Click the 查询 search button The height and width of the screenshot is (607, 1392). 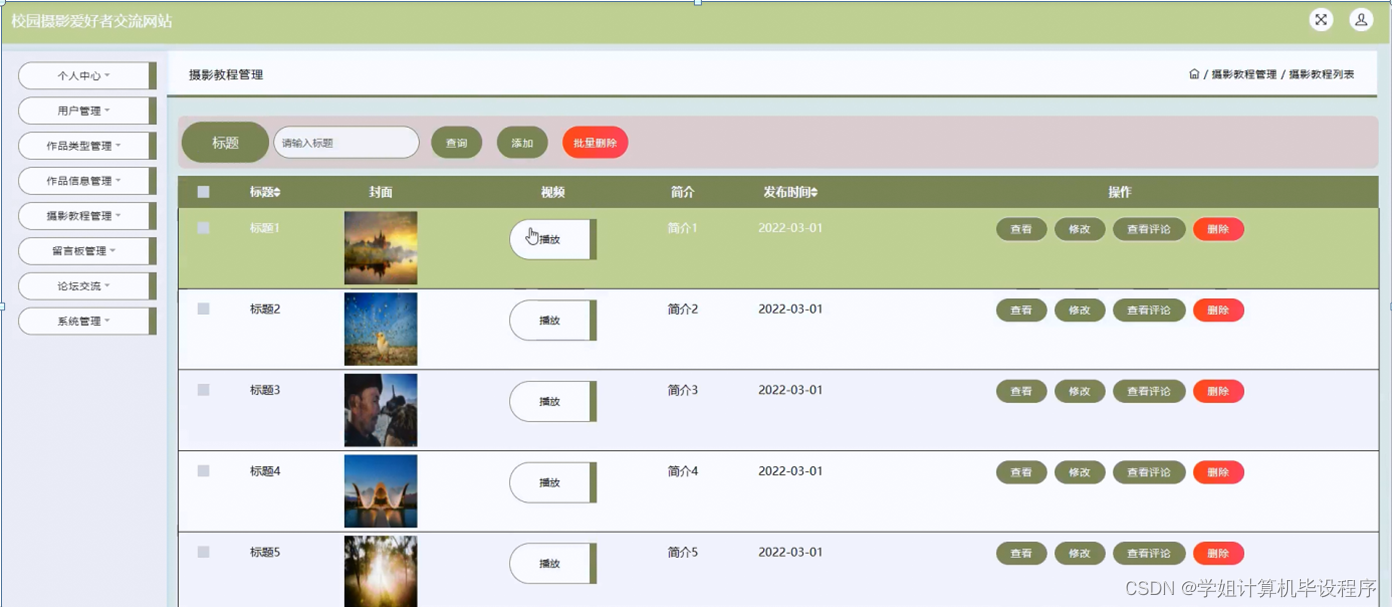[x=457, y=143]
